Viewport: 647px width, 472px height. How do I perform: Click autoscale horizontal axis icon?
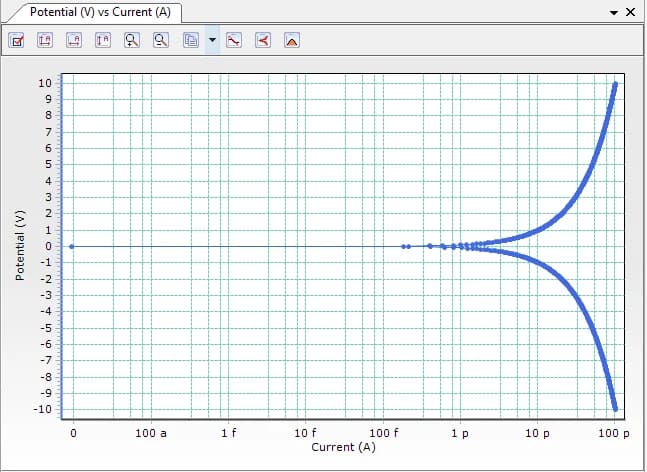point(74,40)
